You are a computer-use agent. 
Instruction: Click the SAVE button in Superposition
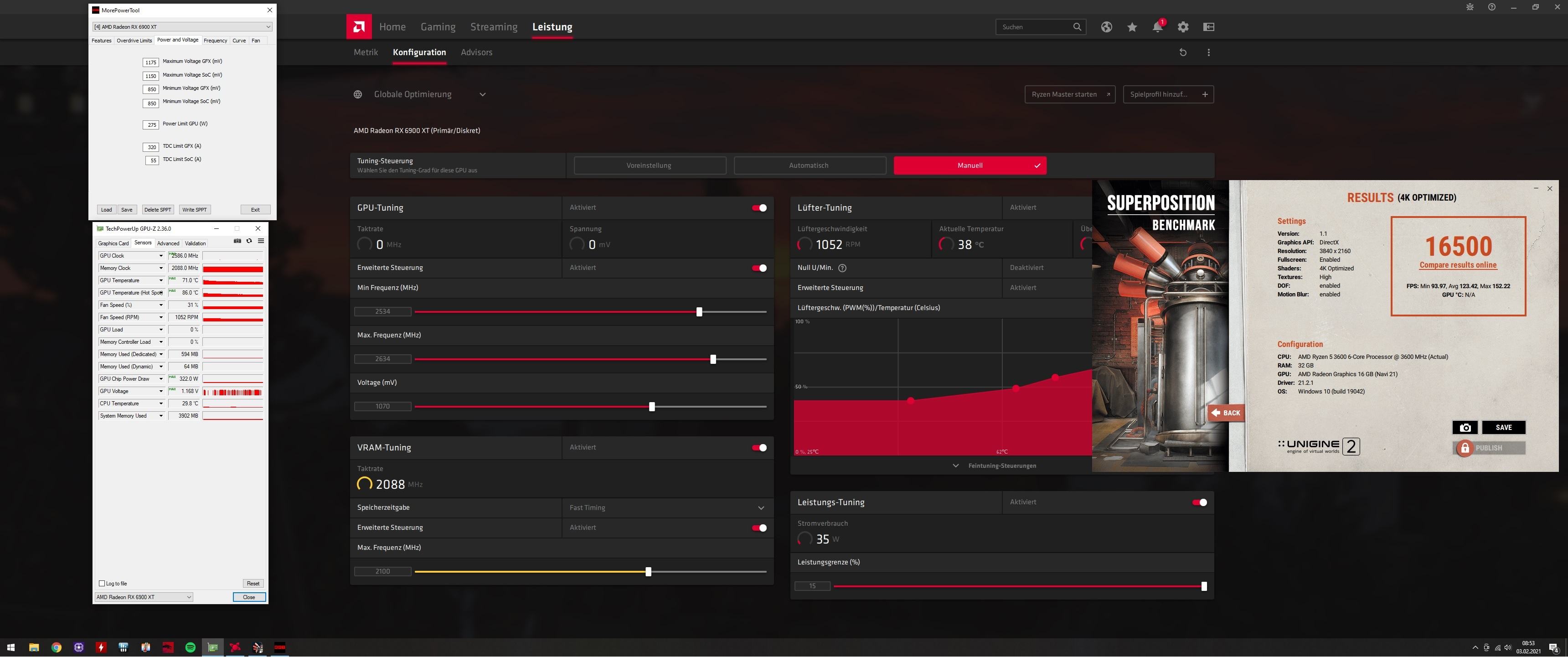tap(1503, 428)
